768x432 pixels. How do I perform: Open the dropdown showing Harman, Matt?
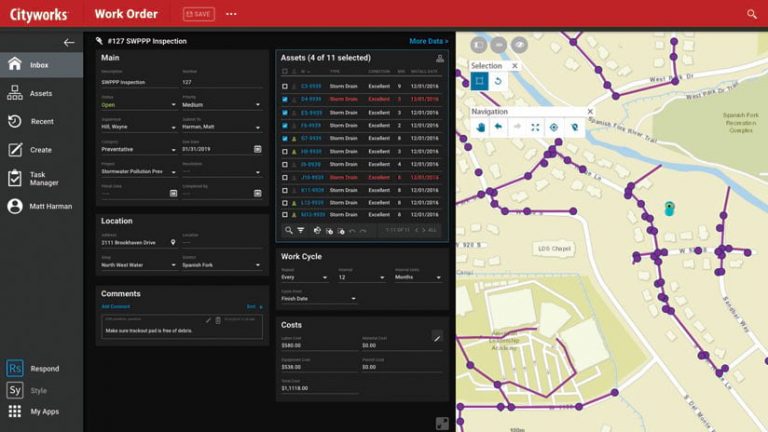[222, 127]
